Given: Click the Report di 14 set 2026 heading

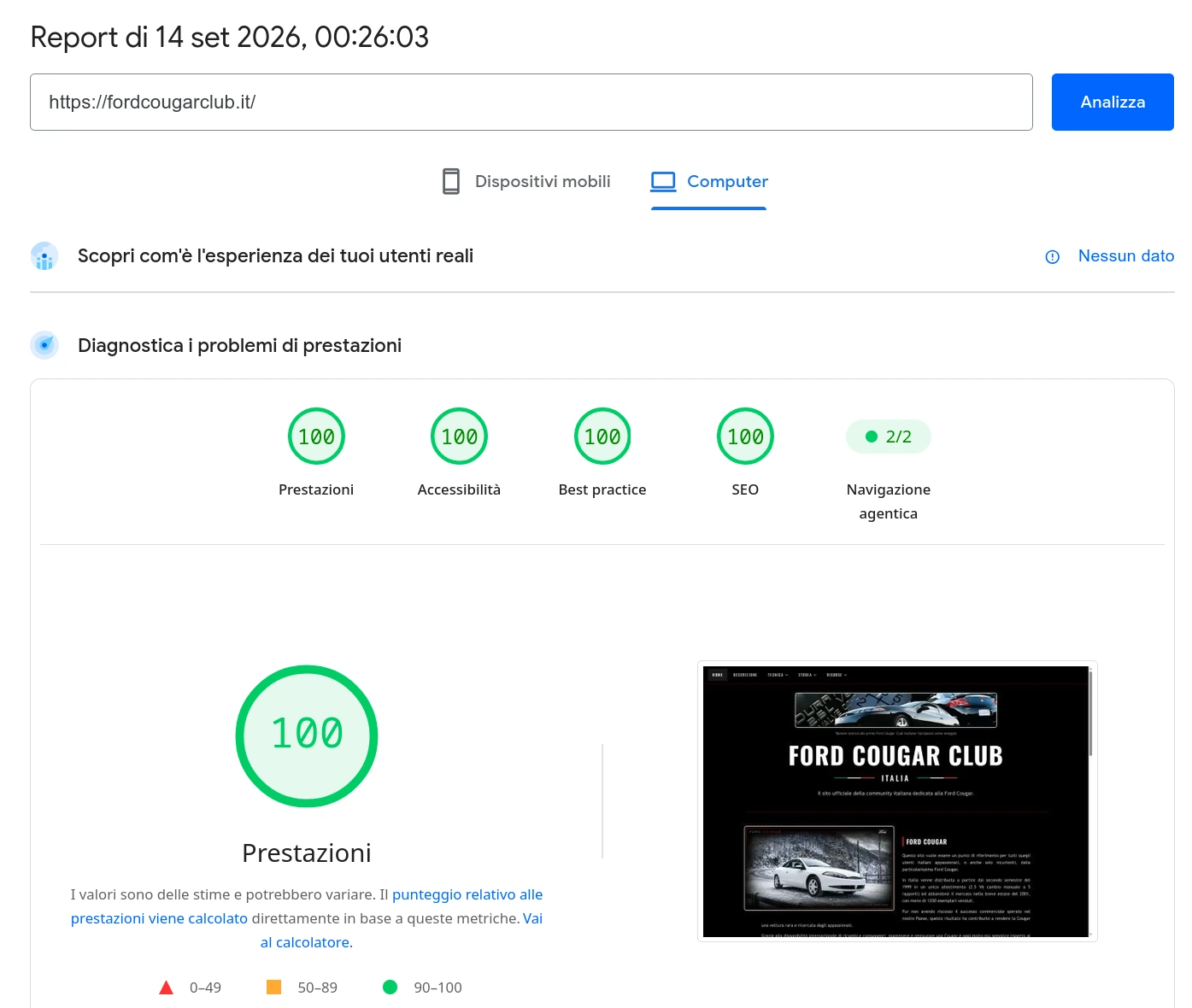Looking at the screenshot, I should pyautogui.click(x=229, y=38).
